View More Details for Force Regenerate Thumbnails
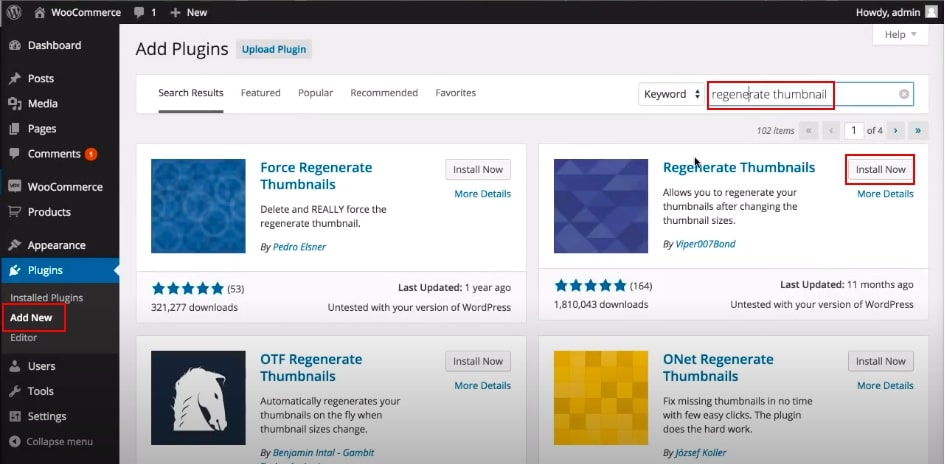The height and width of the screenshot is (464, 945). coord(483,193)
